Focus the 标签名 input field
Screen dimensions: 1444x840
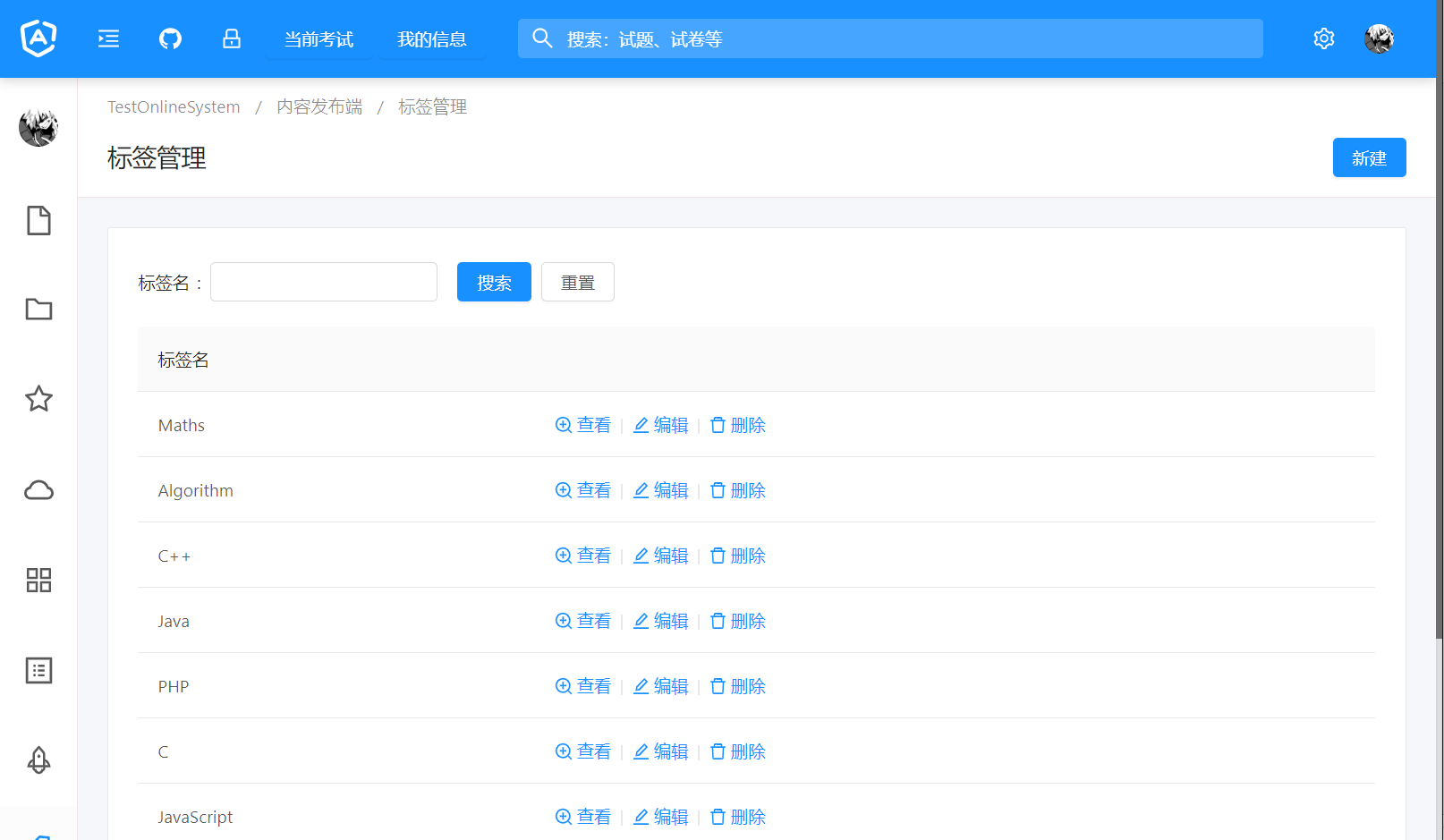coord(324,283)
